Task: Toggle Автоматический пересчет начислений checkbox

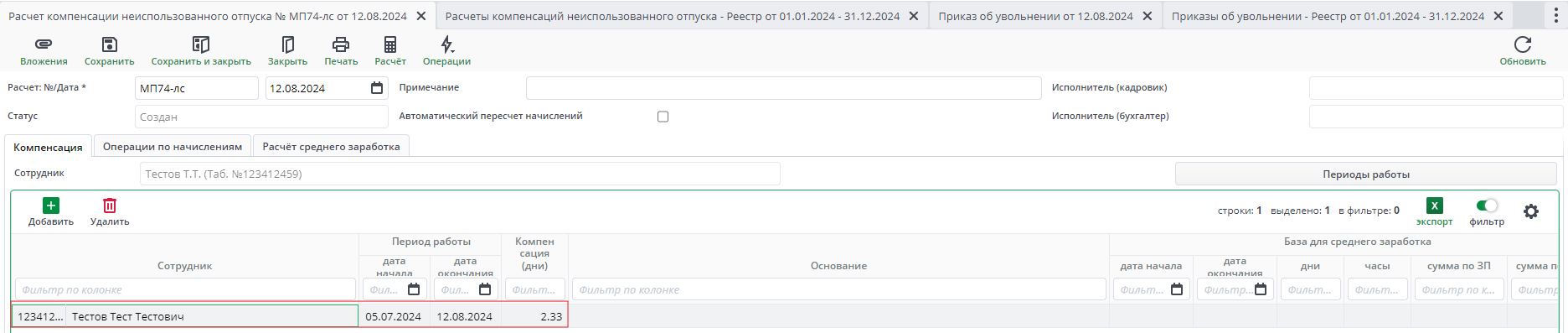Action: 663,117
